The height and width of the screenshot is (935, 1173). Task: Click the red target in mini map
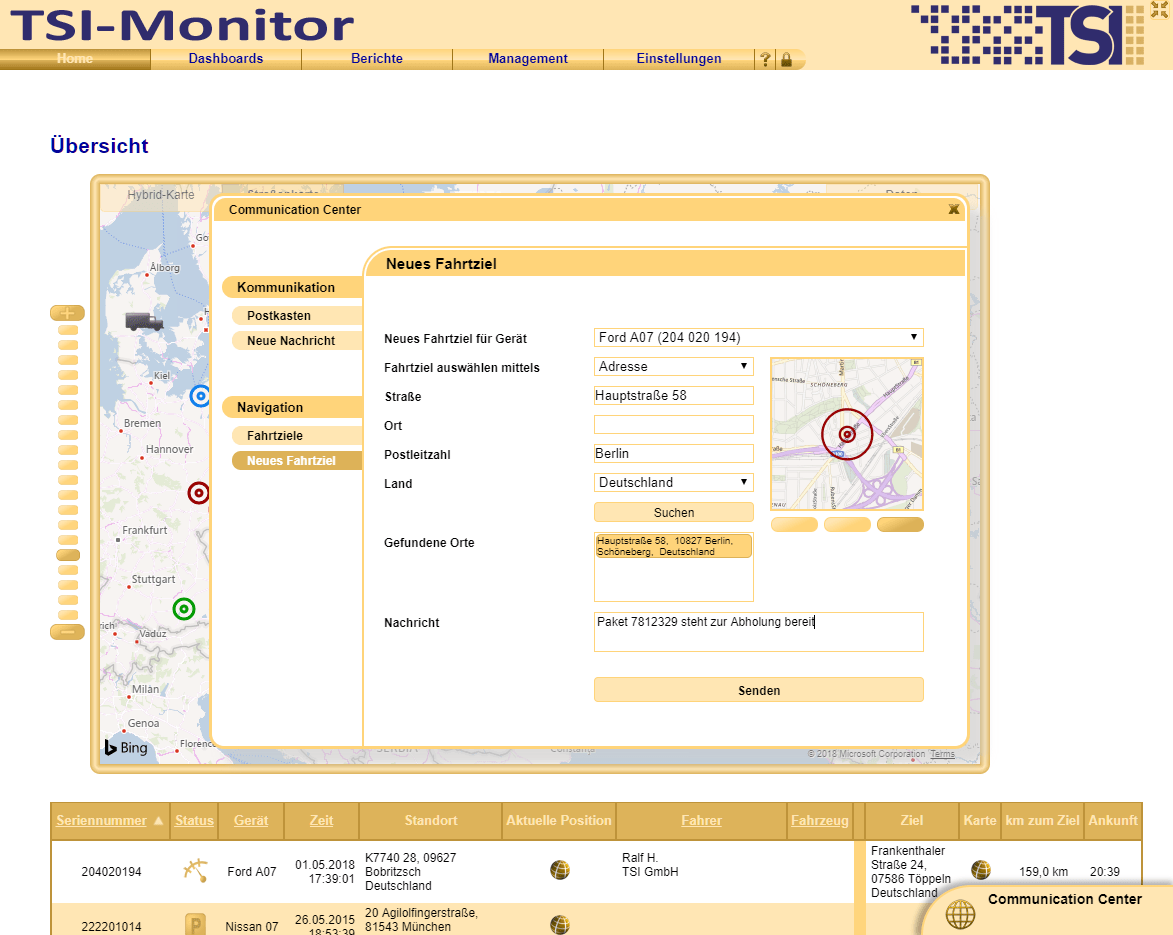click(847, 434)
